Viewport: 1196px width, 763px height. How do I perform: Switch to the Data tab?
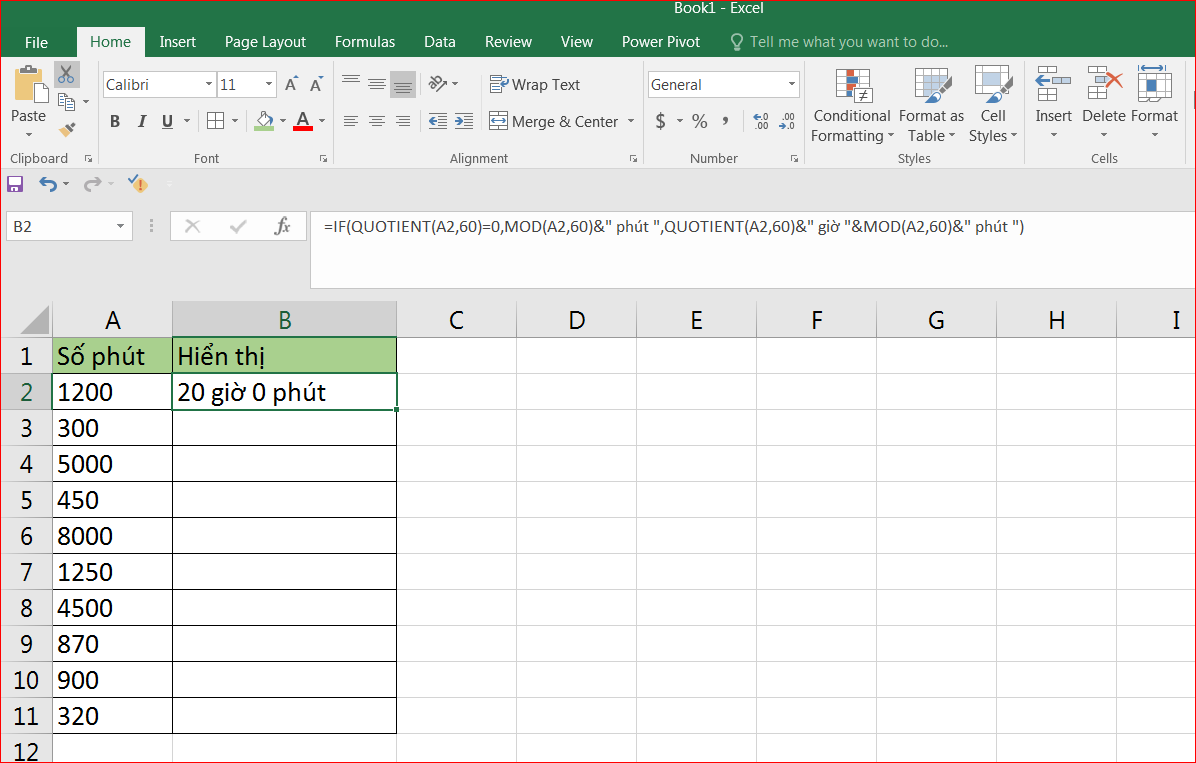439,42
